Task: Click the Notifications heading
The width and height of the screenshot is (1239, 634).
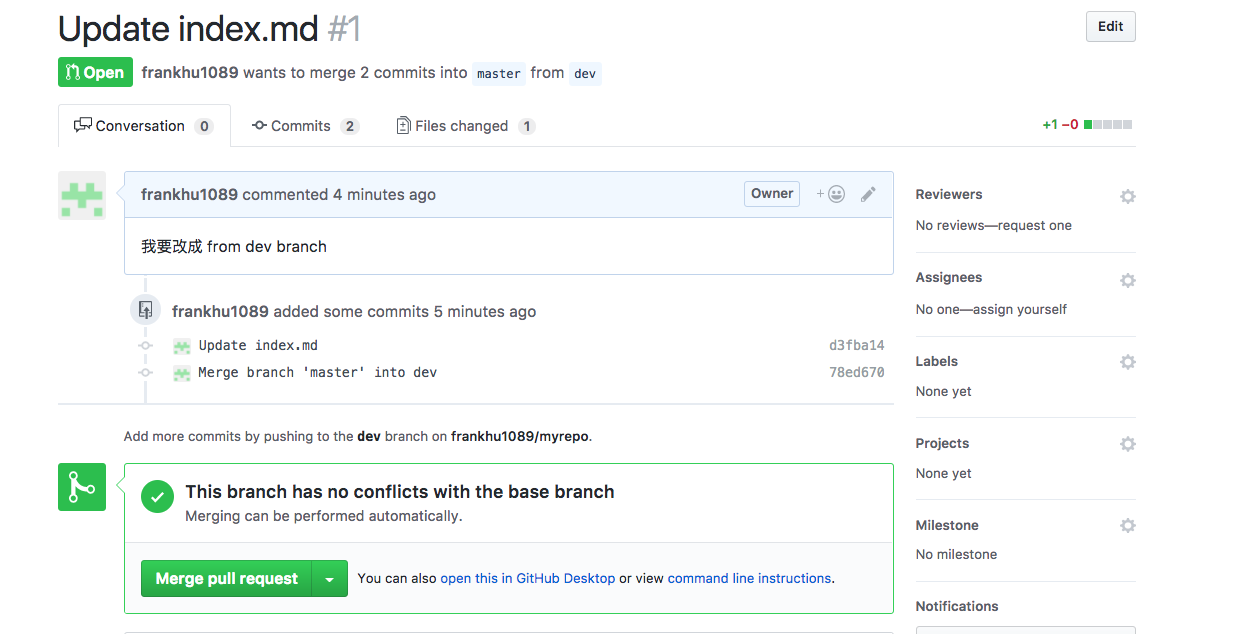Action: (957, 606)
